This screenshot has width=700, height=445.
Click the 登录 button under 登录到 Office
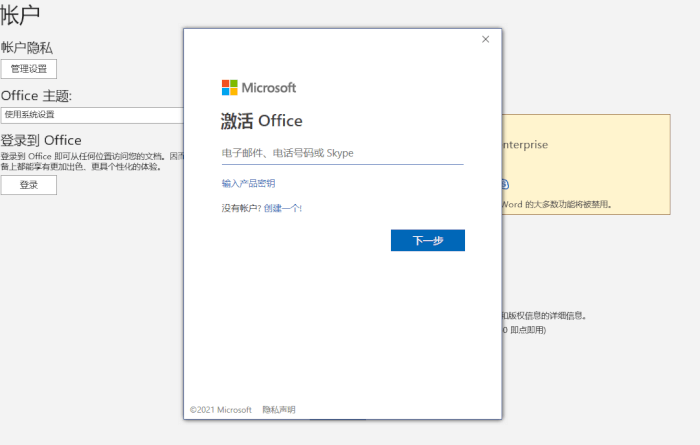[29, 185]
